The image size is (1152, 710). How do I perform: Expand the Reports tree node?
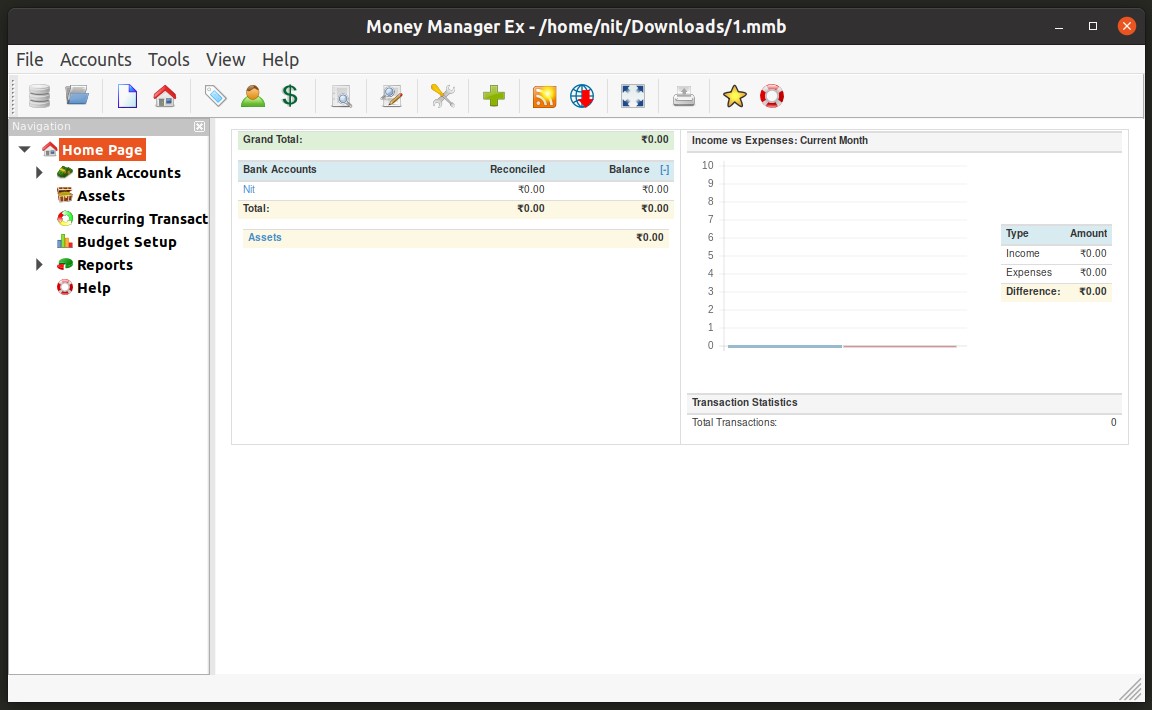click(40, 265)
